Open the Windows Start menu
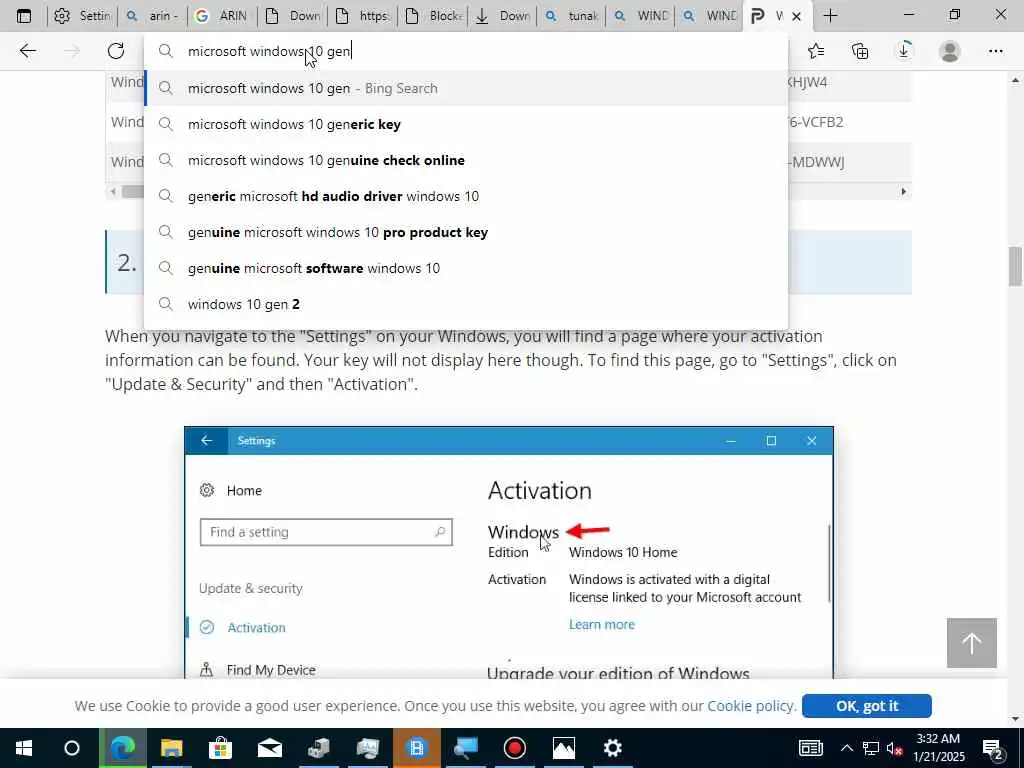Image resolution: width=1024 pixels, height=768 pixels. coord(24,748)
